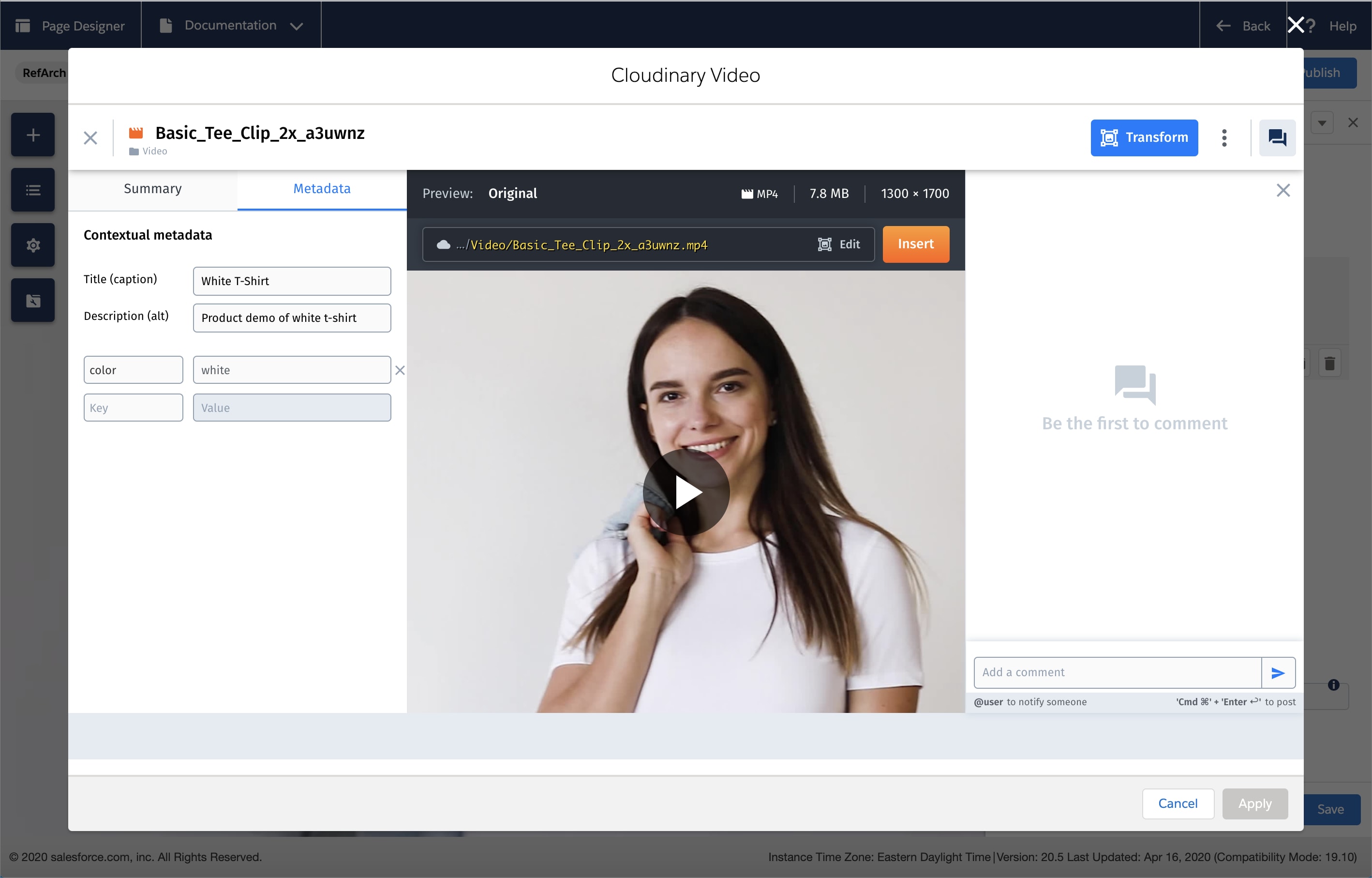The height and width of the screenshot is (878, 1372).
Task: Open the Documentation dropdown
Action: click(x=231, y=25)
